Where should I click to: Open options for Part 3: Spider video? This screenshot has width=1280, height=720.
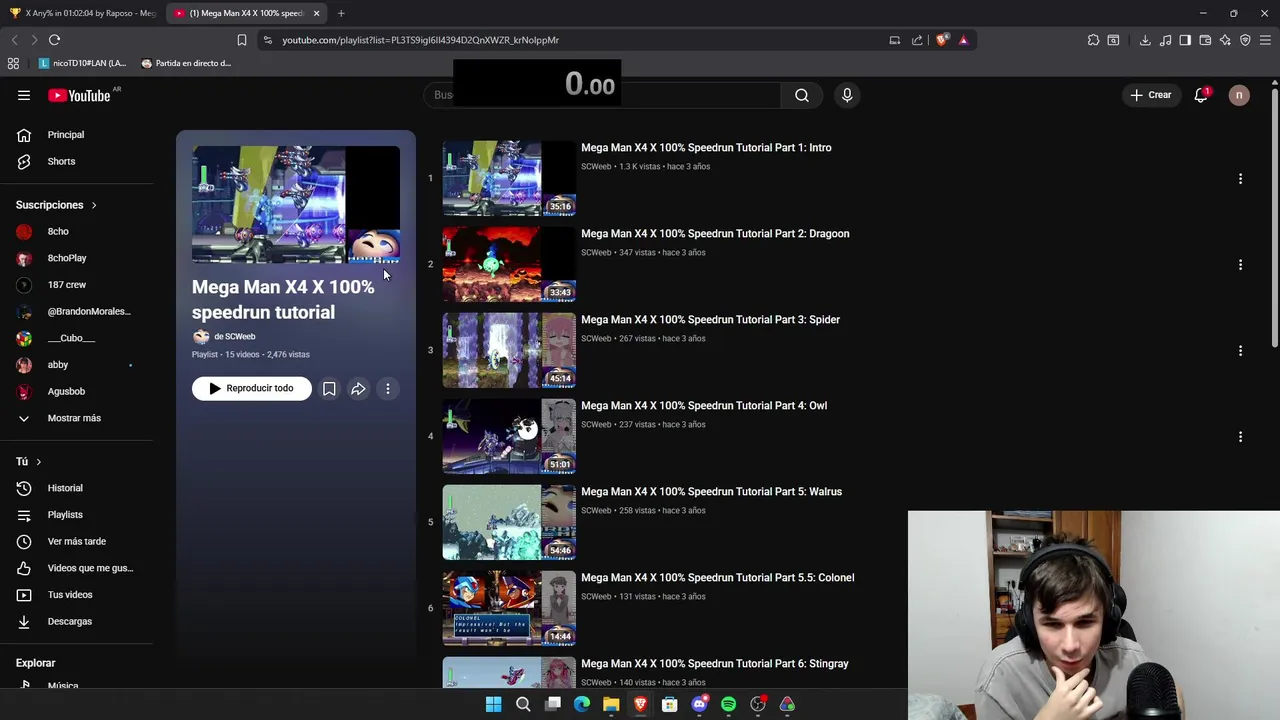(1240, 351)
